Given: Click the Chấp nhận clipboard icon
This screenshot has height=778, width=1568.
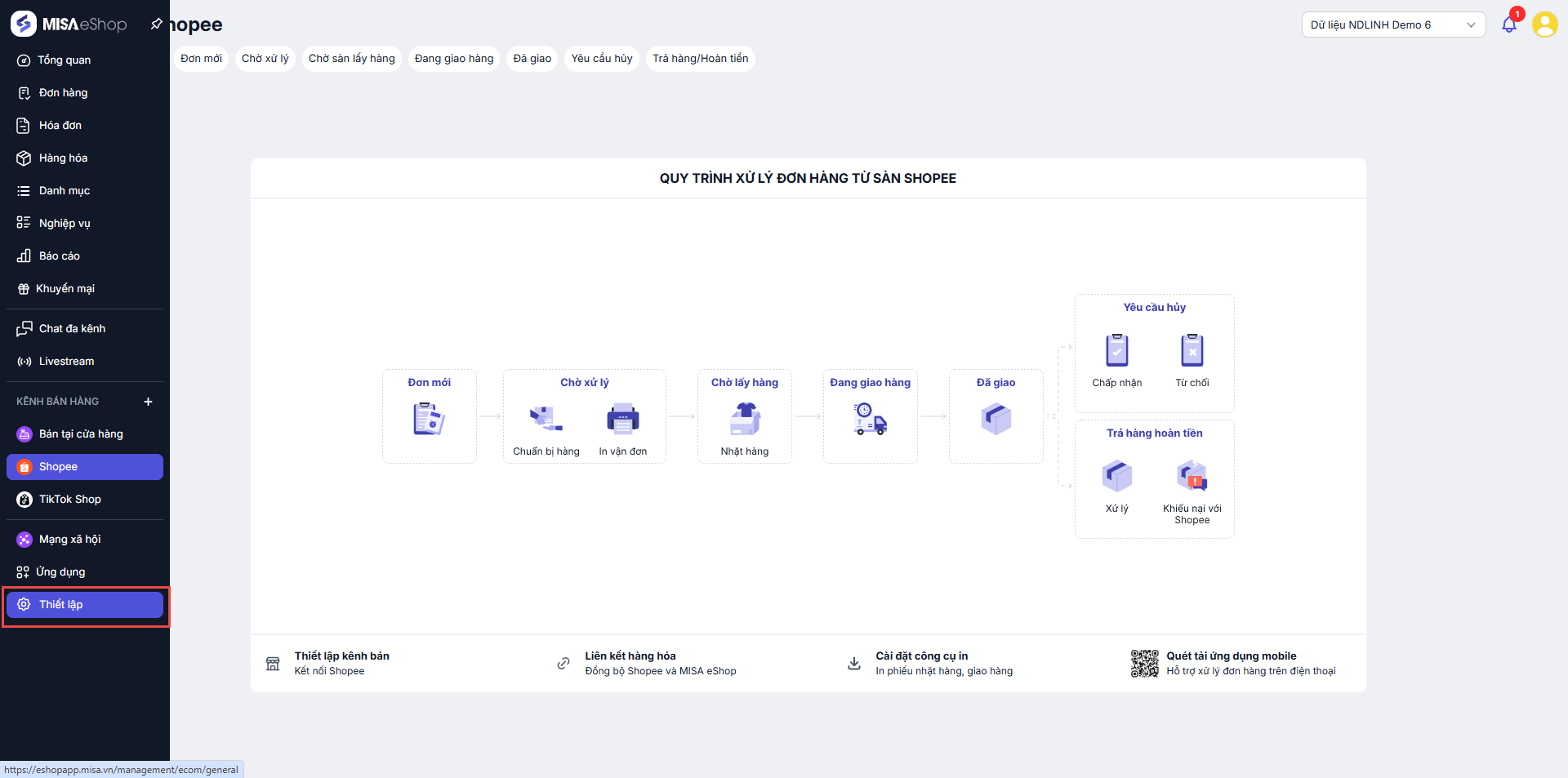Looking at the screenshot, I should [1116, 351].
